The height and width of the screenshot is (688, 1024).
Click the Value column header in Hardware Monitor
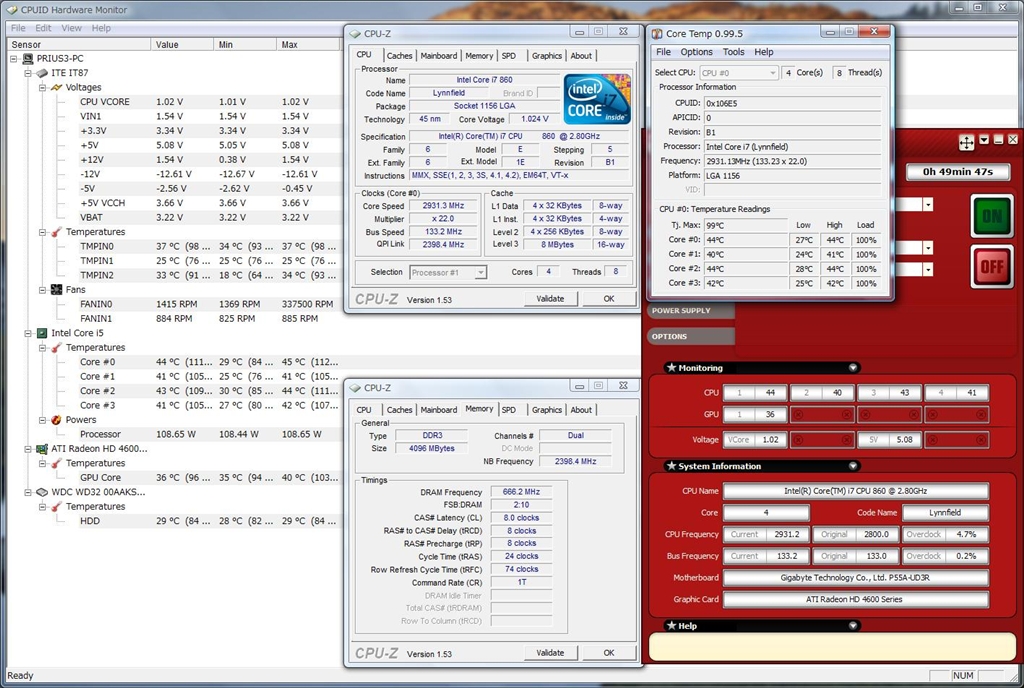pyautogui.click(x=167, y=45)
